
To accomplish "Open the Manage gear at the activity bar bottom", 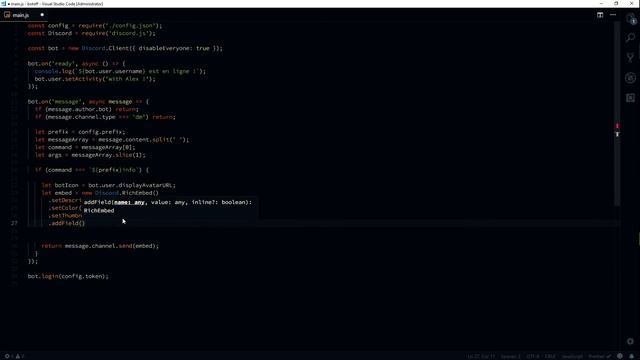I will click(631, 341).
